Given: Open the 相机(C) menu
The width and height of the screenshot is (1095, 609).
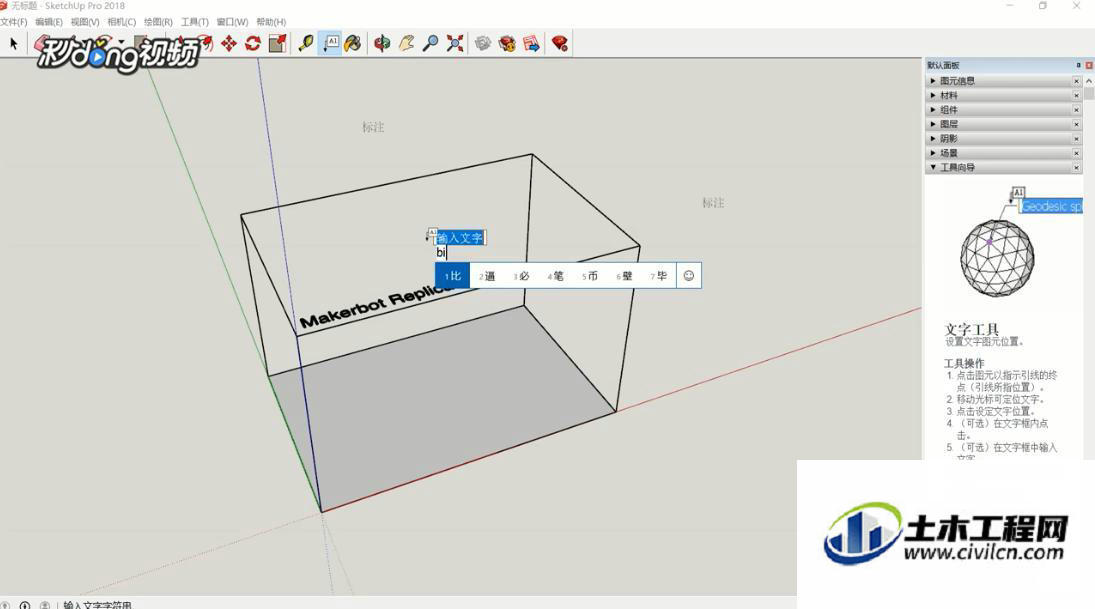Looking at the screenshot, I should 122,22.
